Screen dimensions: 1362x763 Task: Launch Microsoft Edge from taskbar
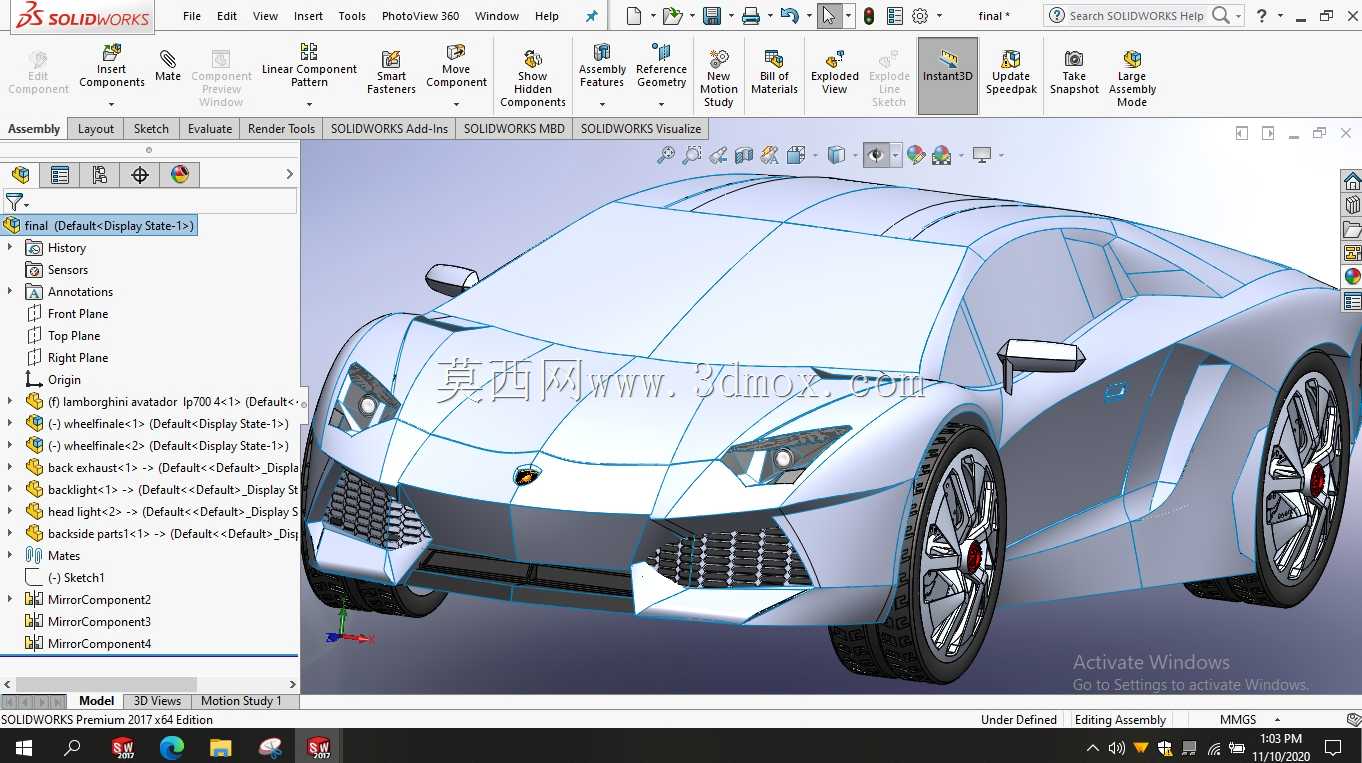(x=172, y=746)
